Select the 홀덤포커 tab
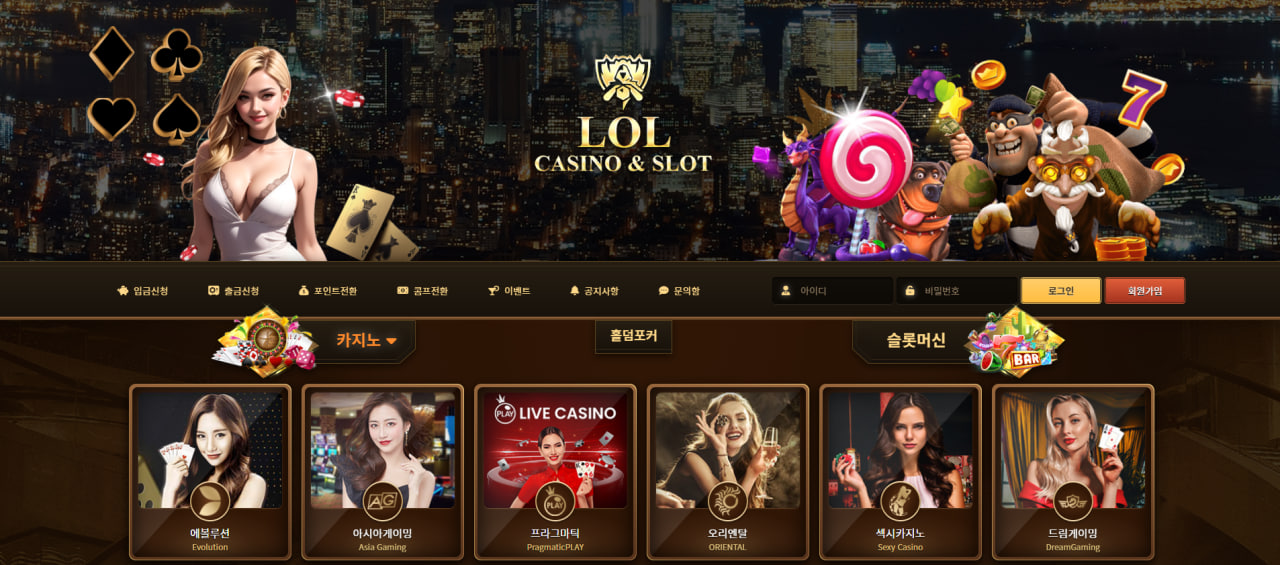 click(633, 336)
